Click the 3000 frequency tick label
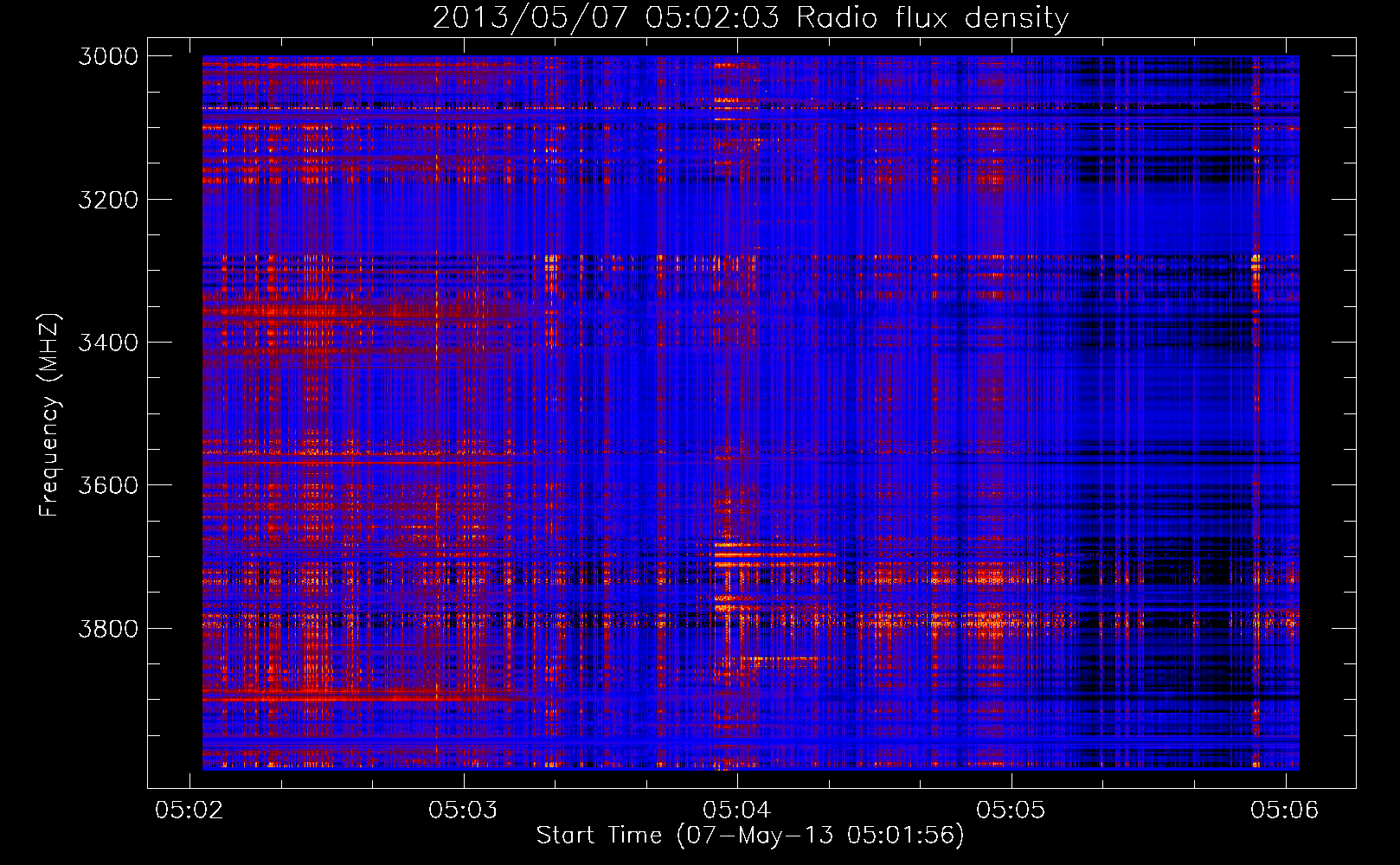Viewport: 1400px width, 865px height. (108, 56)
